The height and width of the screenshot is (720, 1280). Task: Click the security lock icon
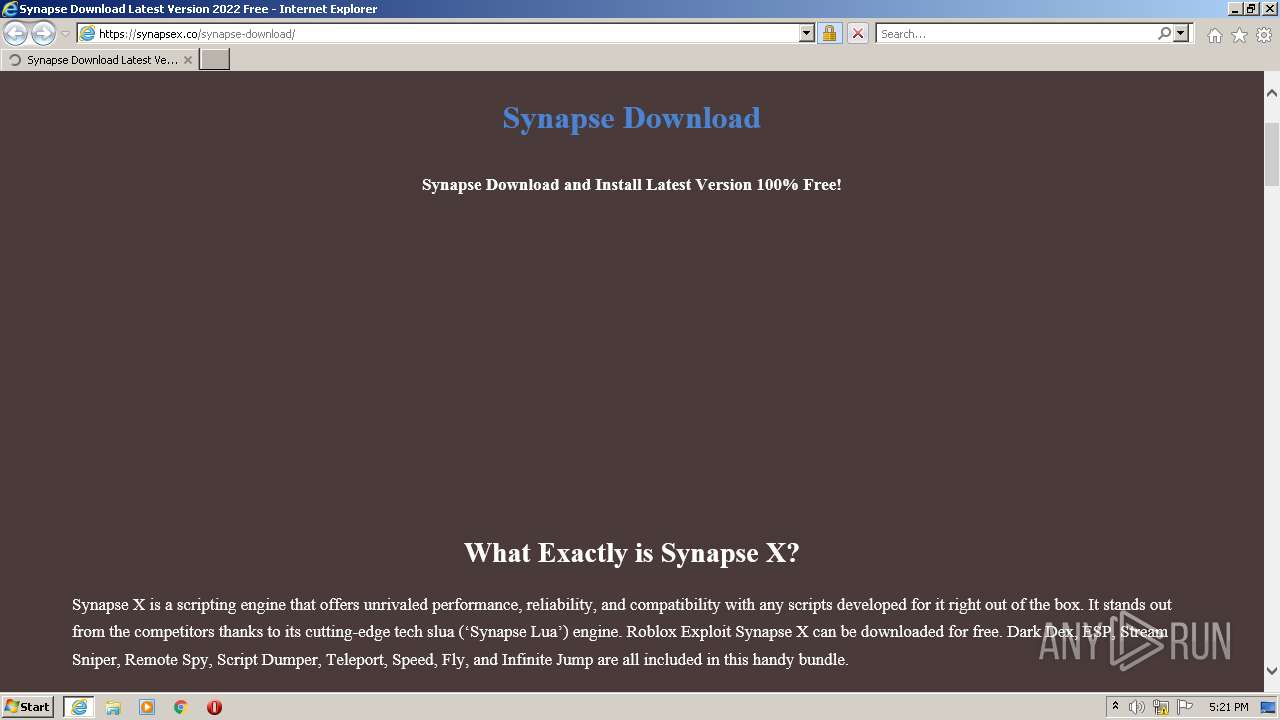[x=829, y=33]
